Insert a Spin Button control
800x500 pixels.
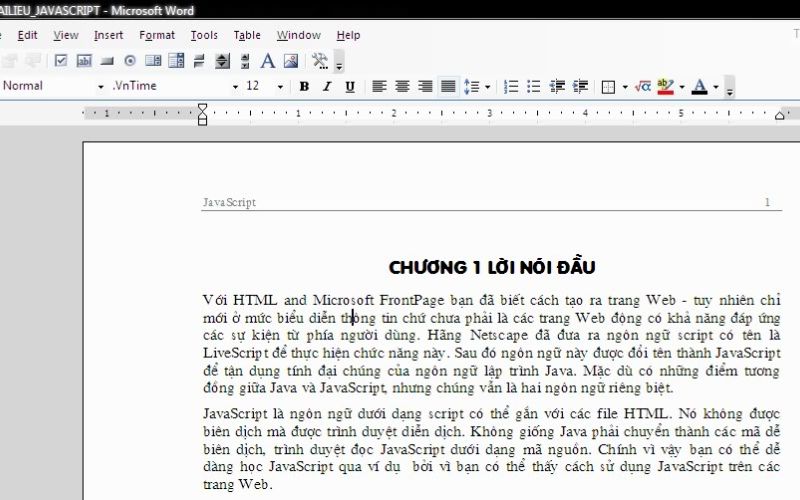222,61
